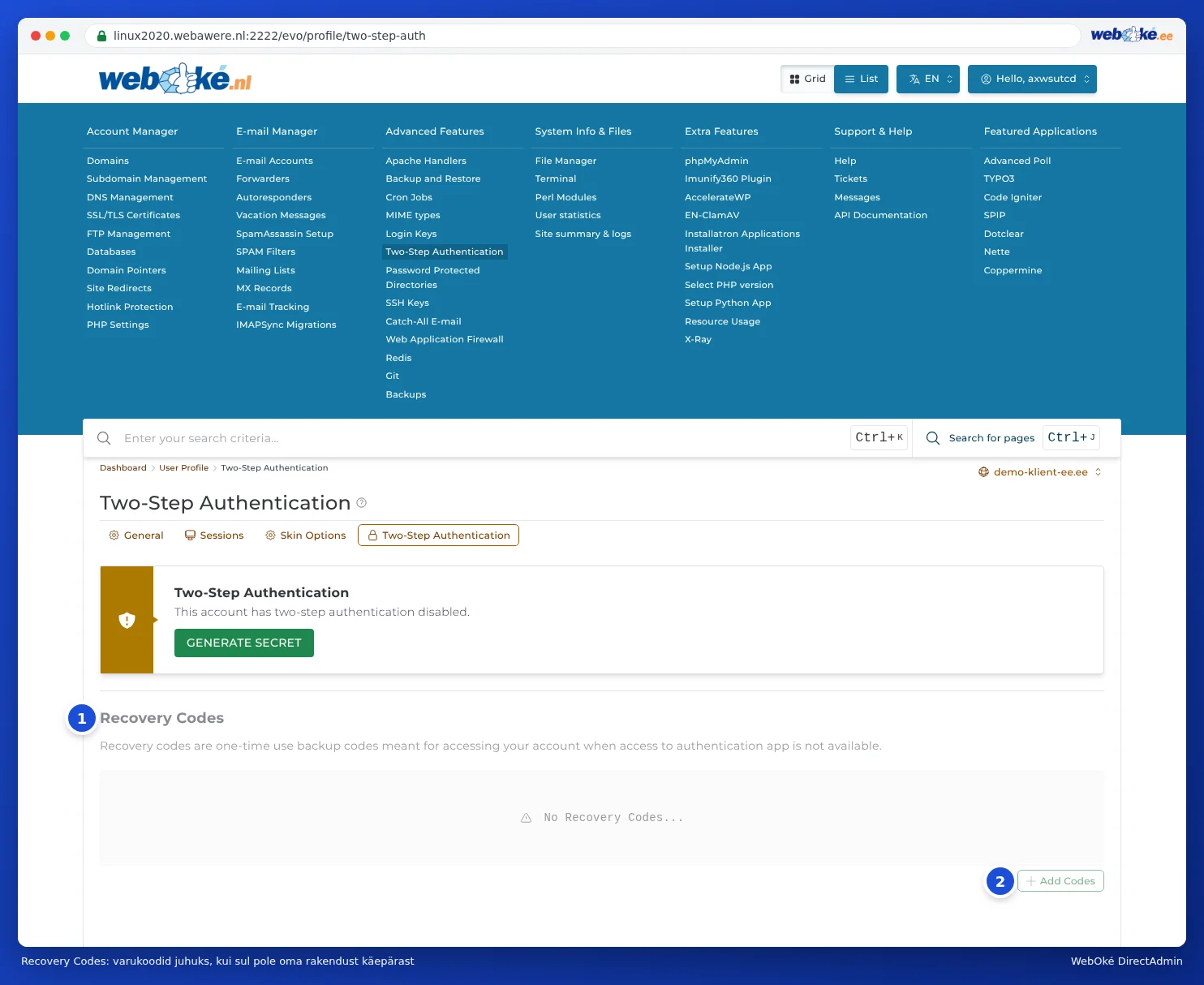1204x985 pixels.
Task: Click the Add Codes button
Action: click(x=1060, y=881)
